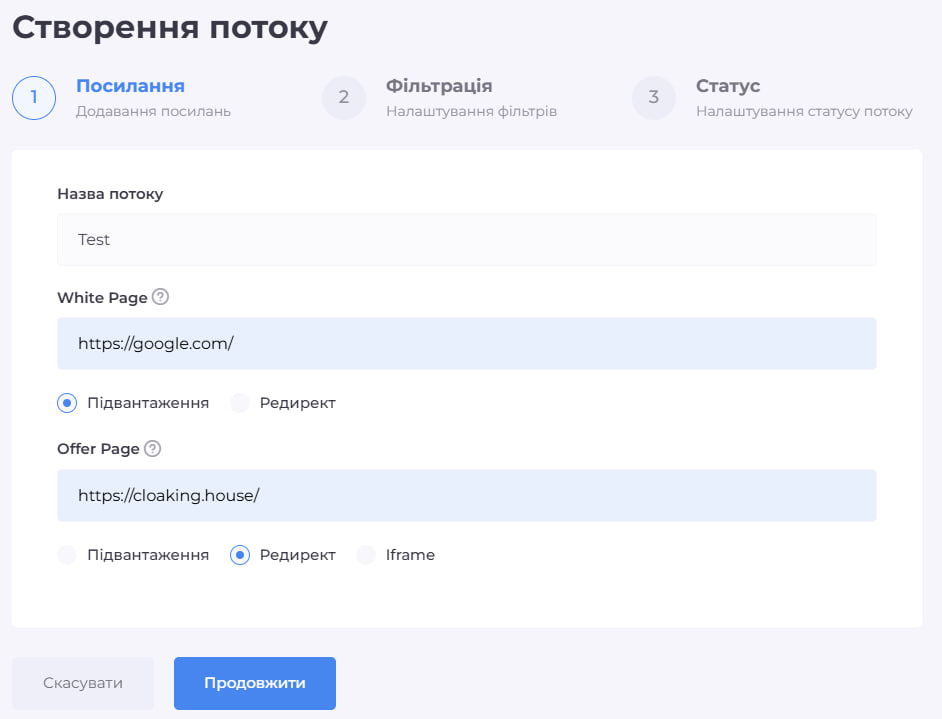Select Підвантаження for the Offer Page
This screenshot has height=719, width=942.
66,554
